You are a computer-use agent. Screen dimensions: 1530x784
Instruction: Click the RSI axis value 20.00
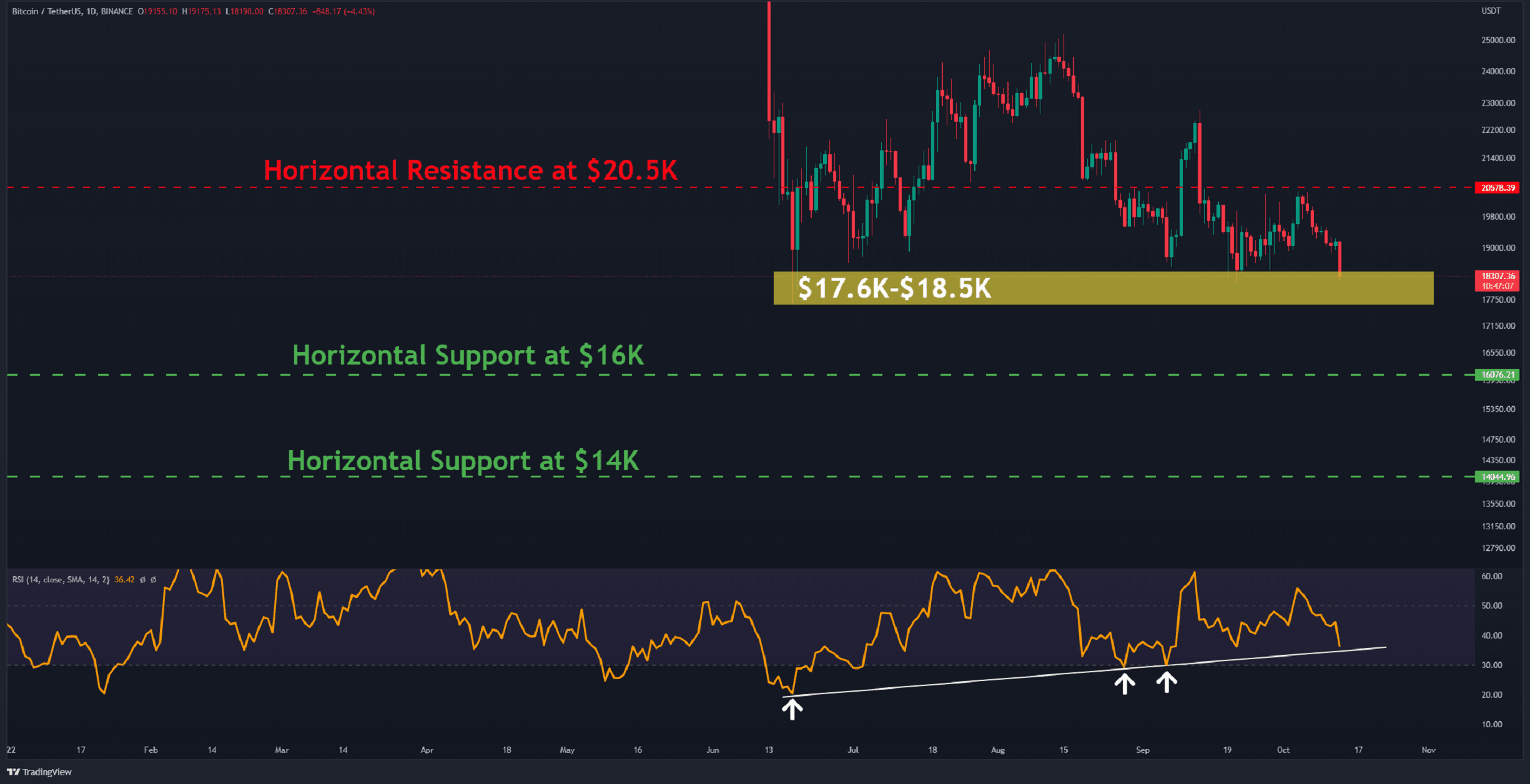pos(1492,695)
